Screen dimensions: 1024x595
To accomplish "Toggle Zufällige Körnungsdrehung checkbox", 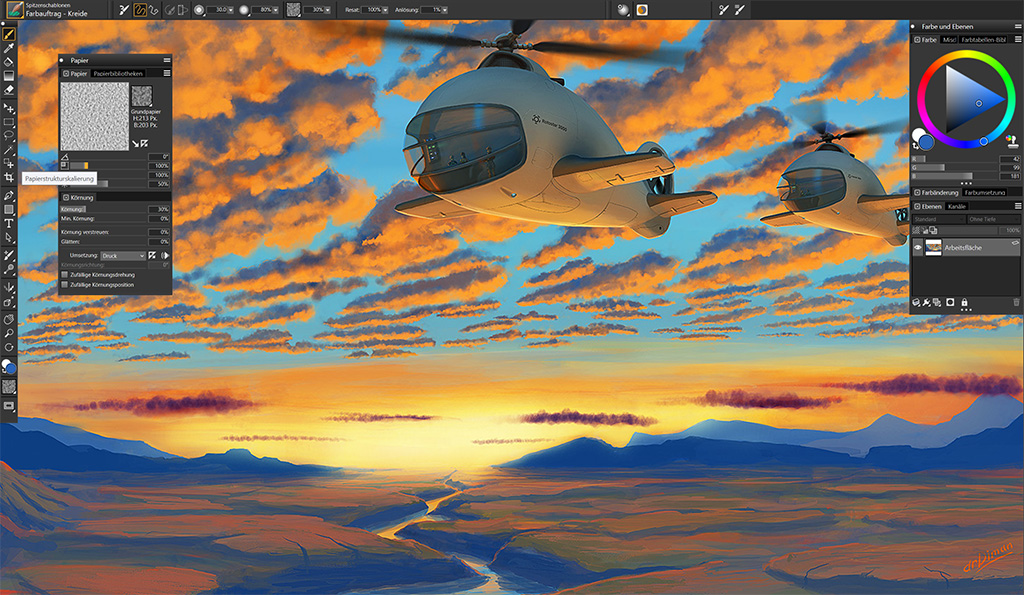I will click(65, 275).
